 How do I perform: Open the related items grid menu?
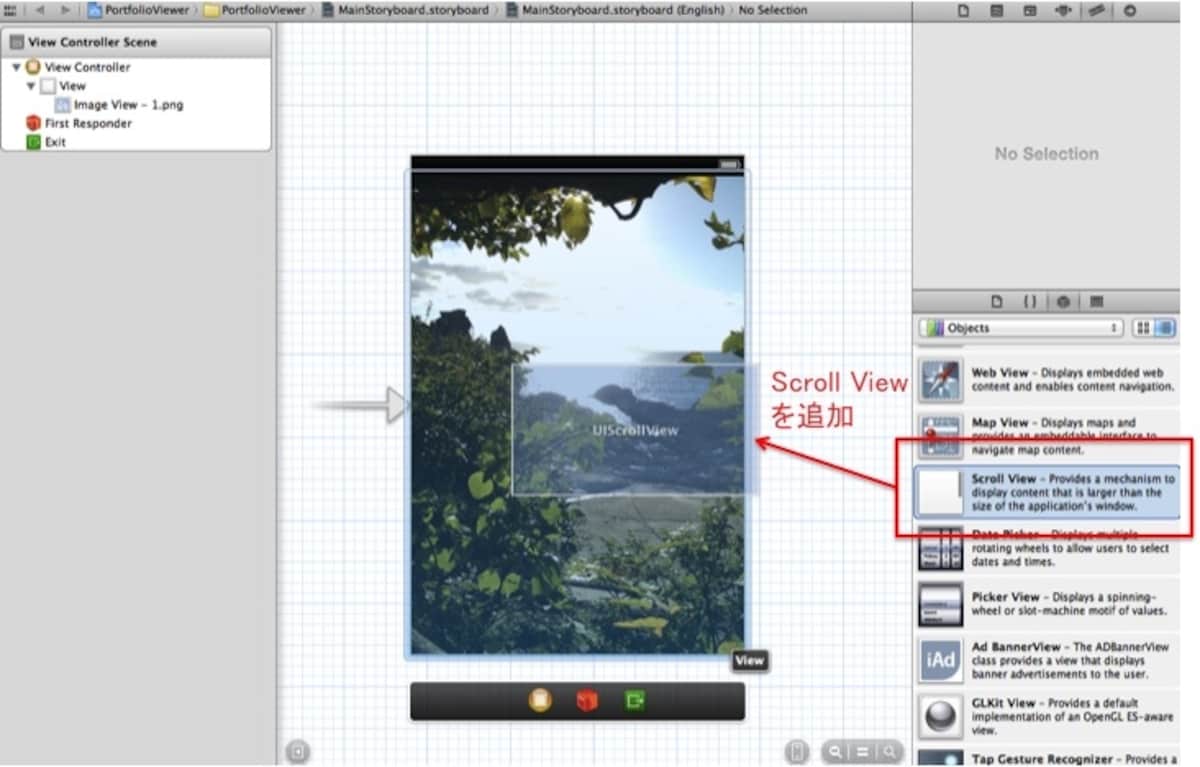(10, 9)
